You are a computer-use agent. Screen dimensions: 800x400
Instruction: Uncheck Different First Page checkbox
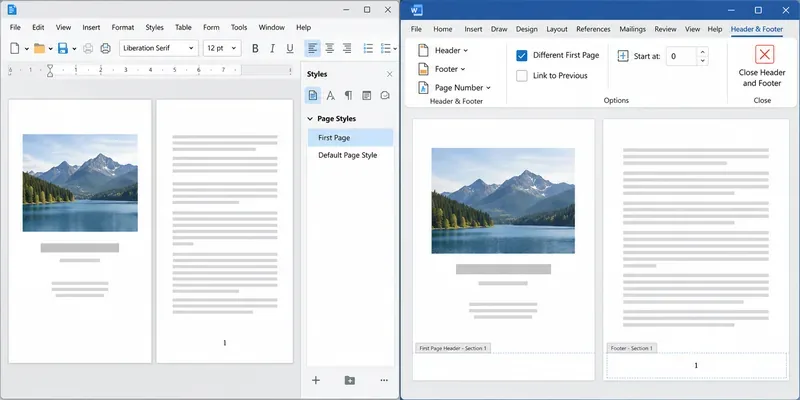click(x=521, y=56)
